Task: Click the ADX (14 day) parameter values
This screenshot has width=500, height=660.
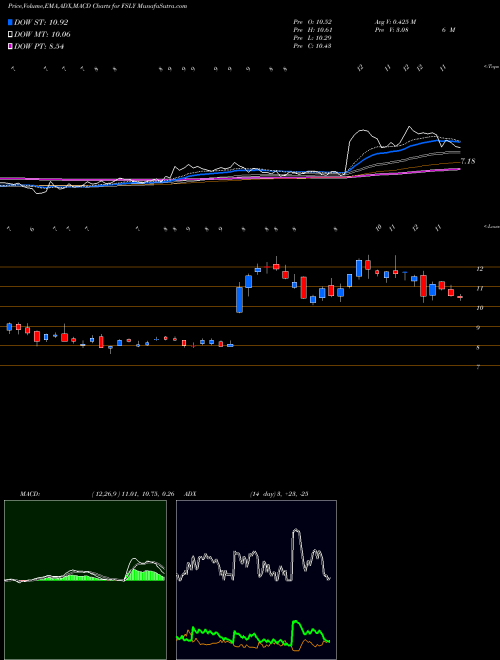Action: click(x=279, y=494)
